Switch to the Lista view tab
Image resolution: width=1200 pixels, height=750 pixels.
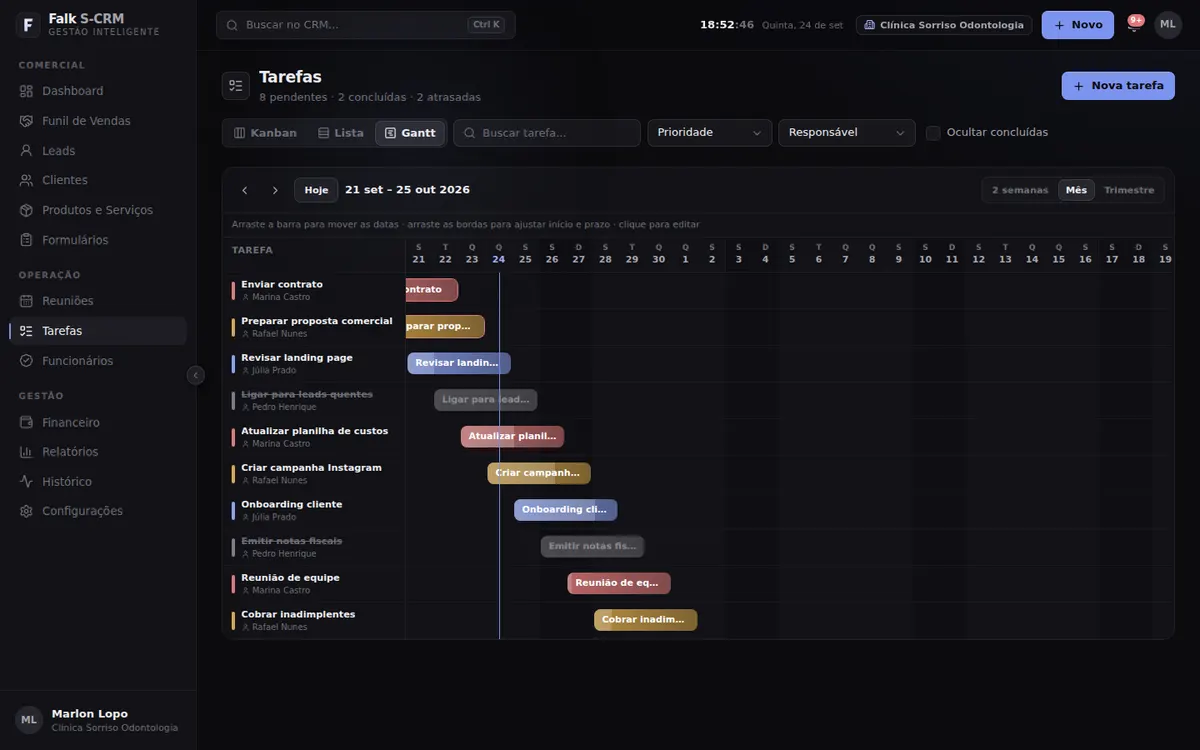340,133
